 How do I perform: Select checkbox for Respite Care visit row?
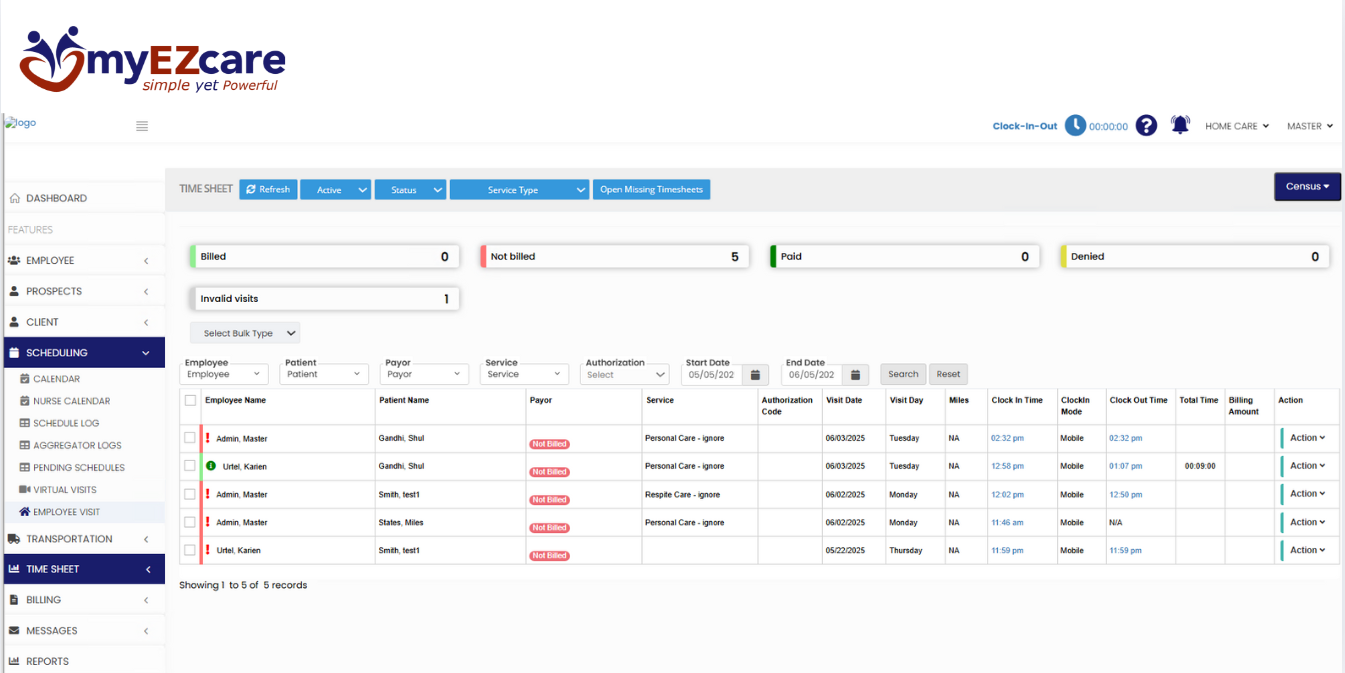coord(190,494)
